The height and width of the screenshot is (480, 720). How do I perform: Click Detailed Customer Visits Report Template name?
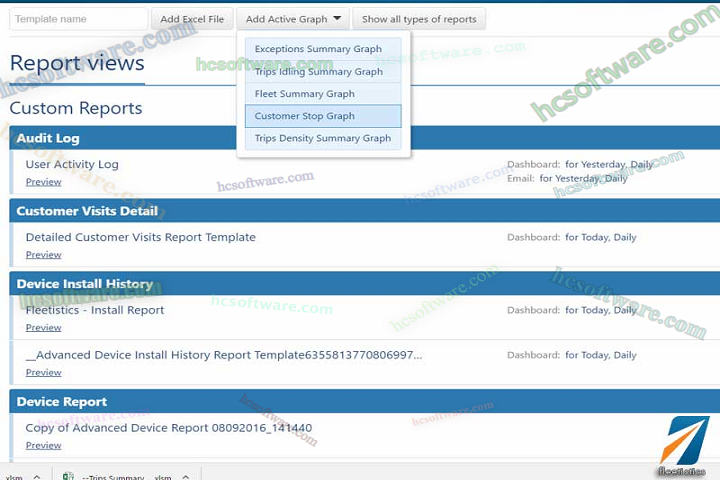click(x=141, y=237)
